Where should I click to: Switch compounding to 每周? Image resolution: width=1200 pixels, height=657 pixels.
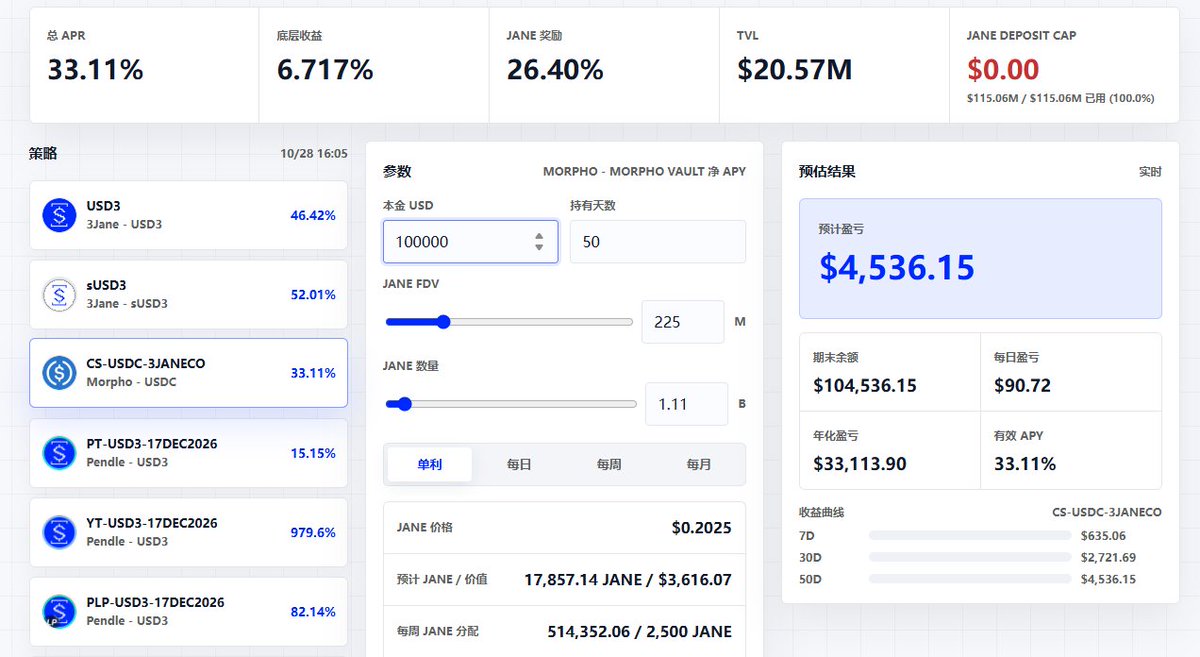(609, 464)
